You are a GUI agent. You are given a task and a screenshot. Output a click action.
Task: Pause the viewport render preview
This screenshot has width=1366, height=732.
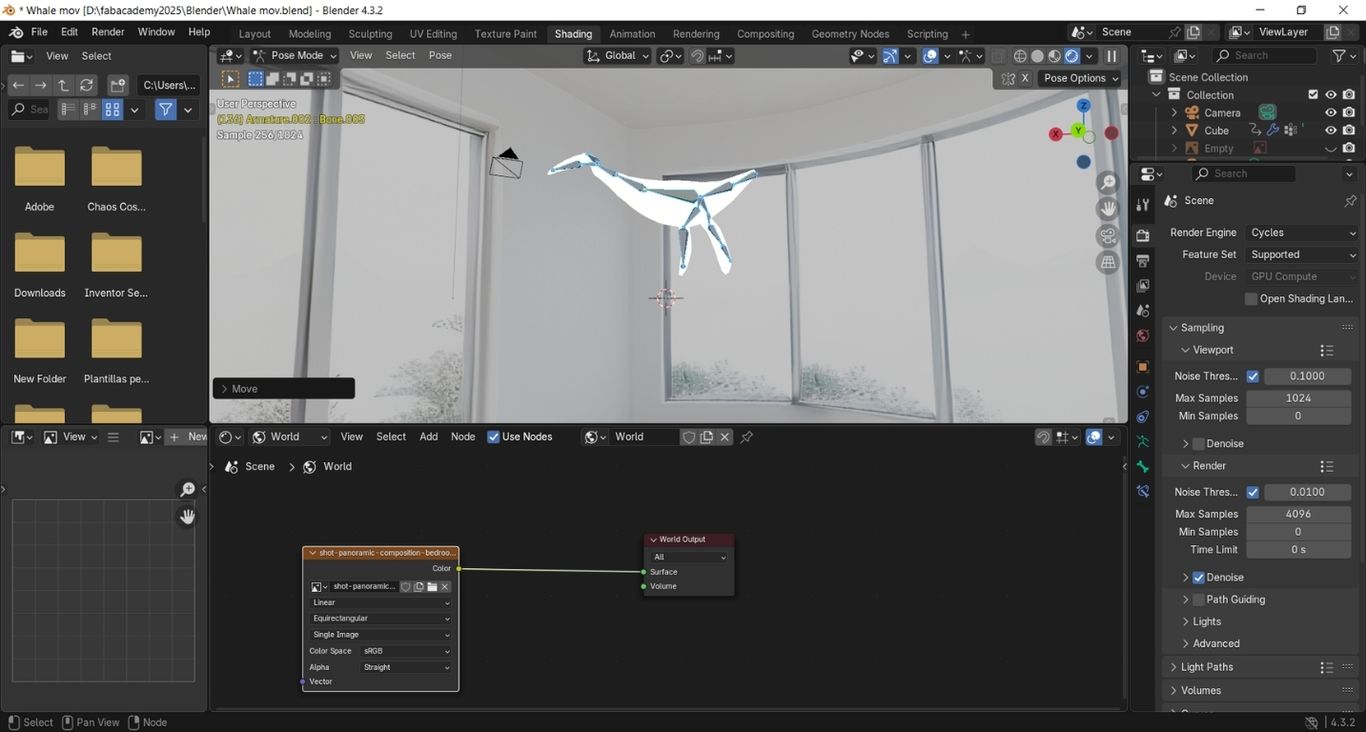[x=1111, y=56]
